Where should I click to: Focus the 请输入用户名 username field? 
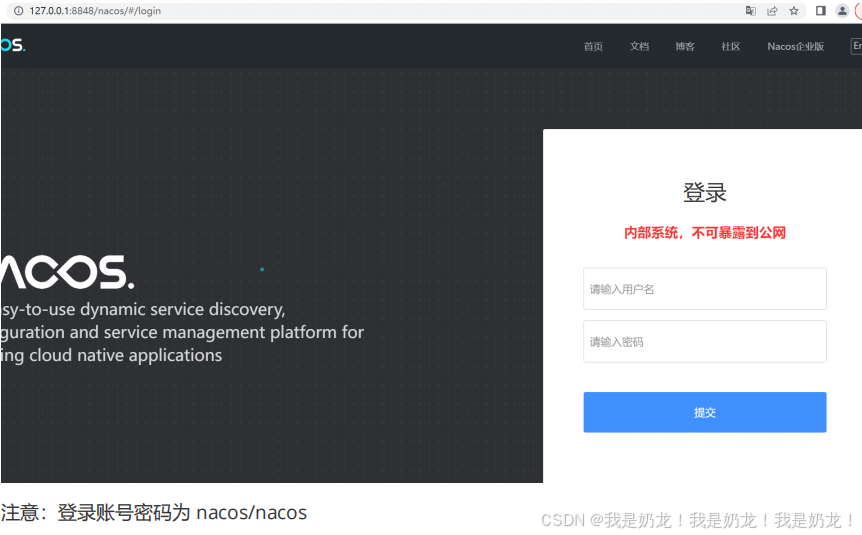click(705, 289)
